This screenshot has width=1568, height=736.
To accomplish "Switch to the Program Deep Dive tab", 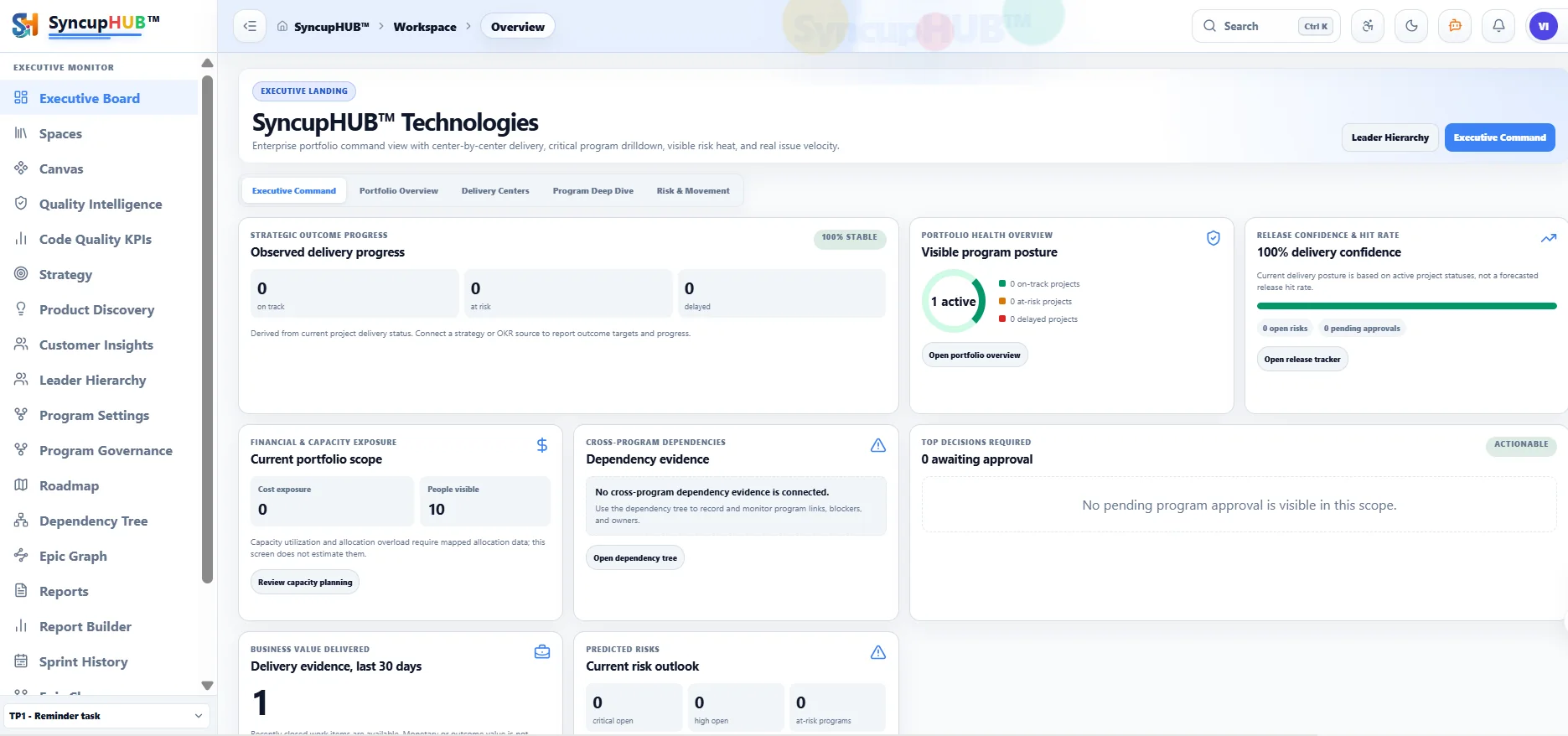I will coord(593,191).
